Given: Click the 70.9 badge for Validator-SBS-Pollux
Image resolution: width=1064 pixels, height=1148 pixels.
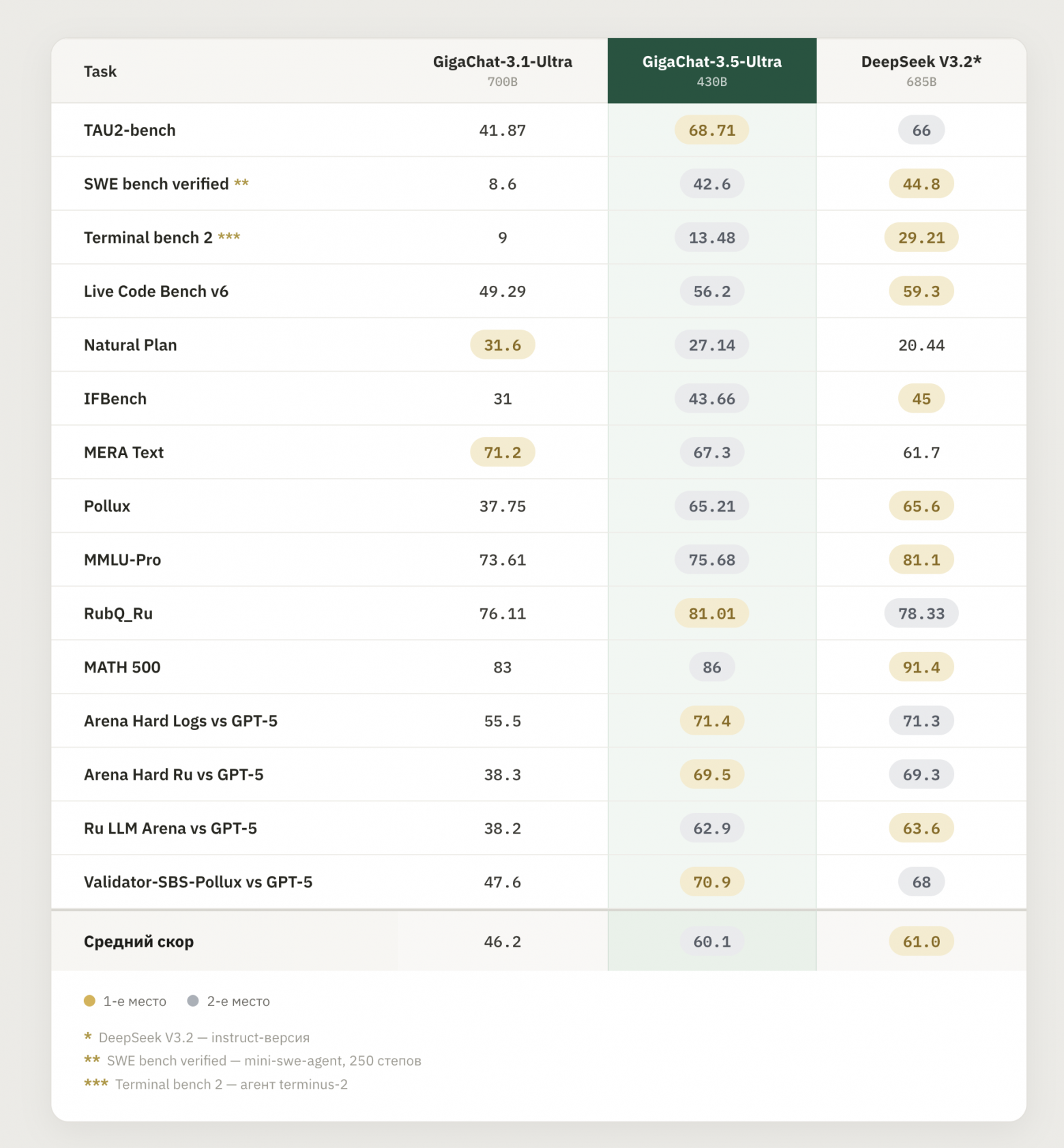Looking at the screenshot, I should pyautogui.click(x=711, y=882).
